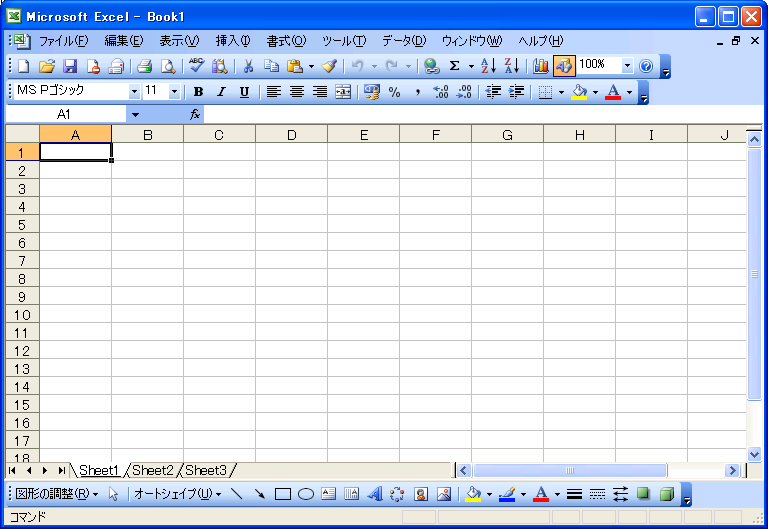
Task: Open the Font Color dropdown arrow in formatting toolbar
Action: point(629,92)
